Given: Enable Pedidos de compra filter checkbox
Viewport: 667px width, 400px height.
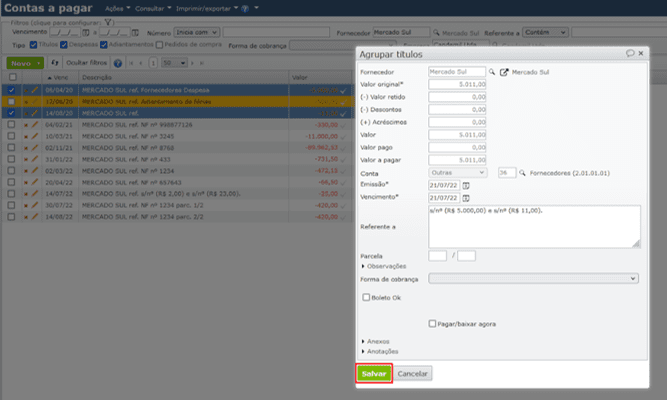Looking at the screenshot, I should point(159,45).
